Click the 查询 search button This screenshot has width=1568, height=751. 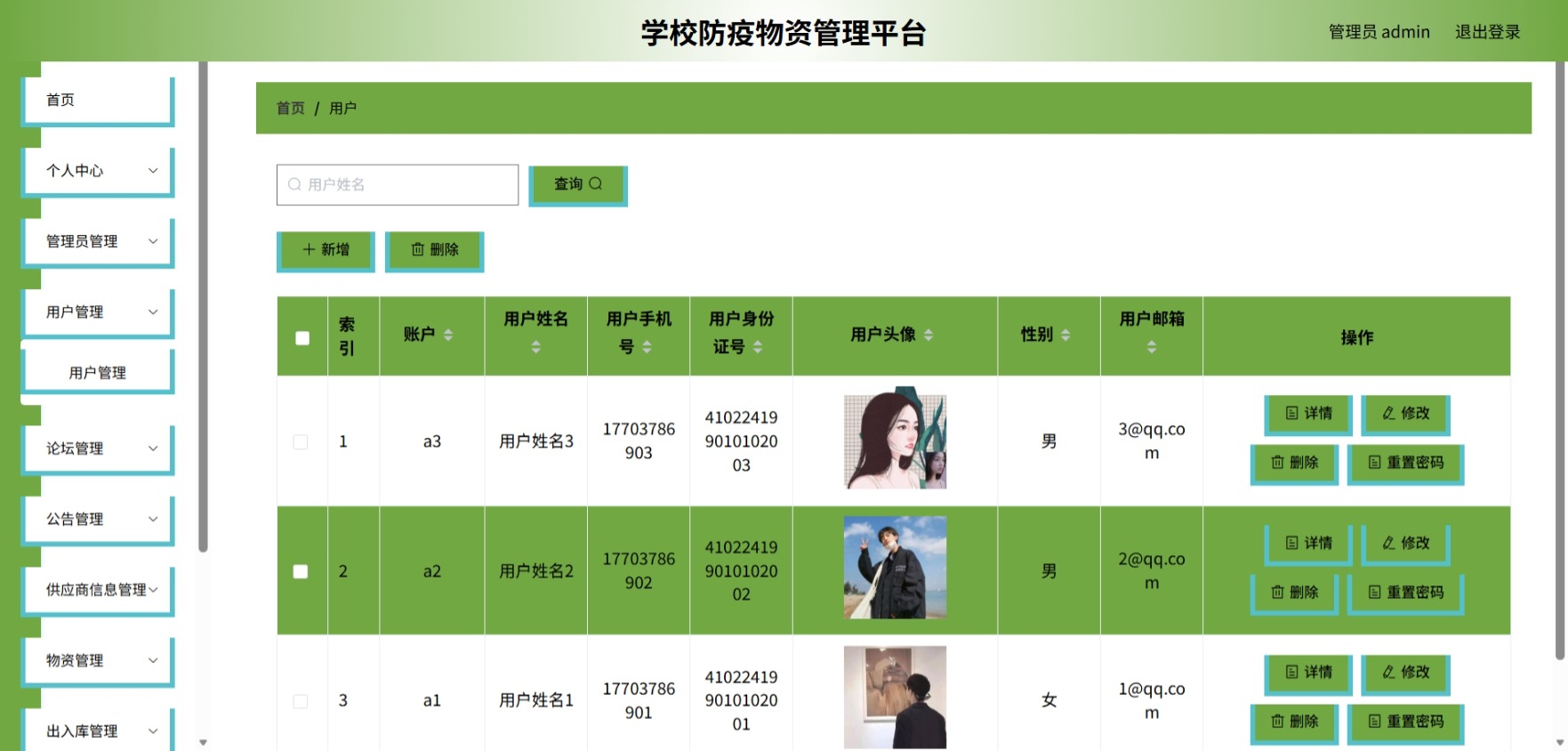pos(578,185)
